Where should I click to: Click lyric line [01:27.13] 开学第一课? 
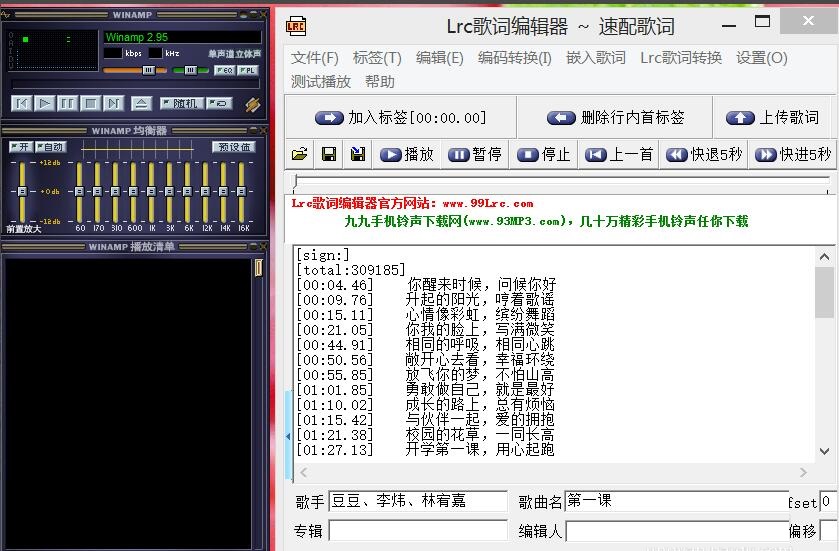coord(425,449)
